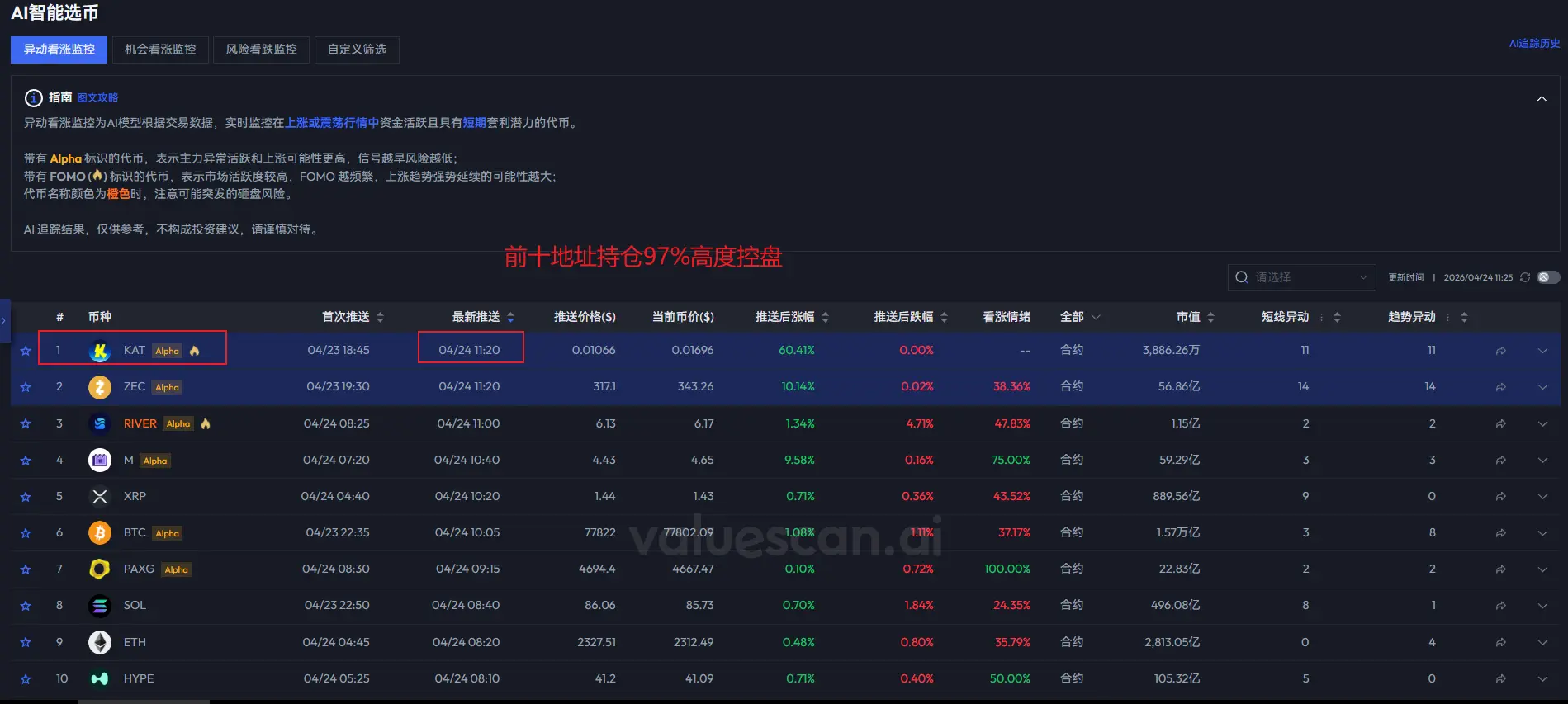1568x704 pixels.
Task: Click the SOL coin logo
Action: click(100, 606)
